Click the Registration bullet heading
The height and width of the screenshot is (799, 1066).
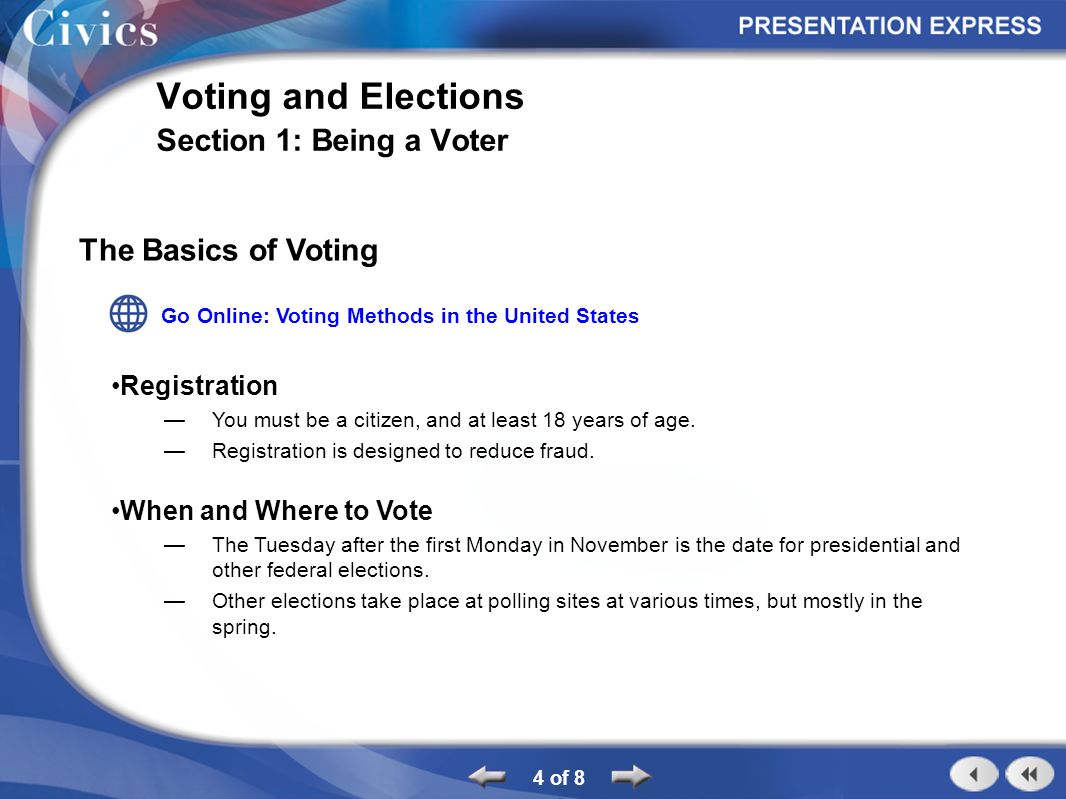tap(194, 386)
